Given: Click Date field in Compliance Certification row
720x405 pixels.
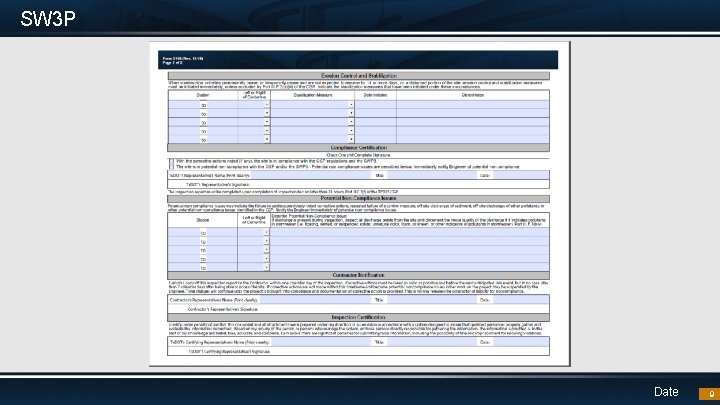Looking at the screenshot, I should pyautogui.click(x=521, y=175).
